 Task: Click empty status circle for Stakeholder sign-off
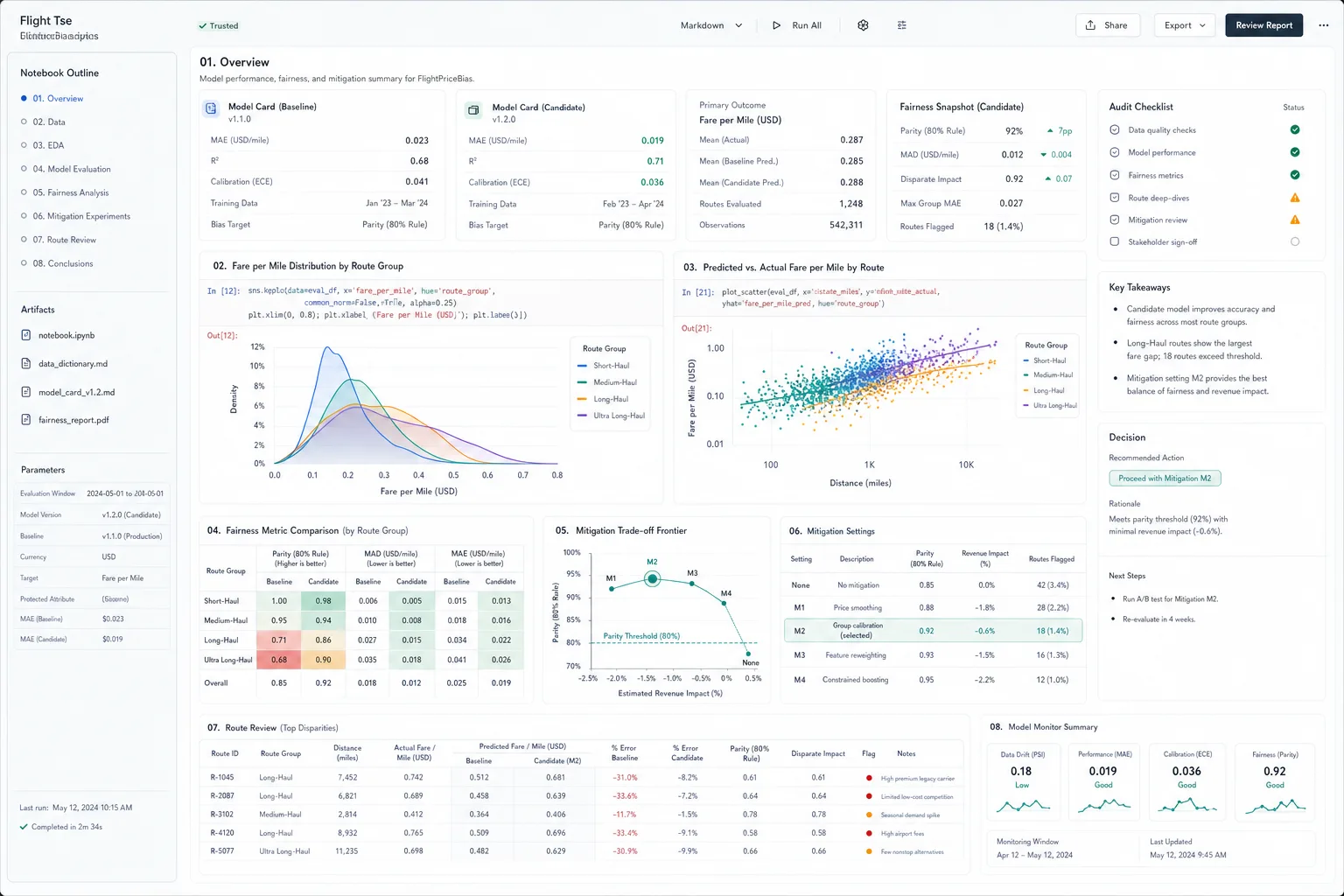point(1295,241)
